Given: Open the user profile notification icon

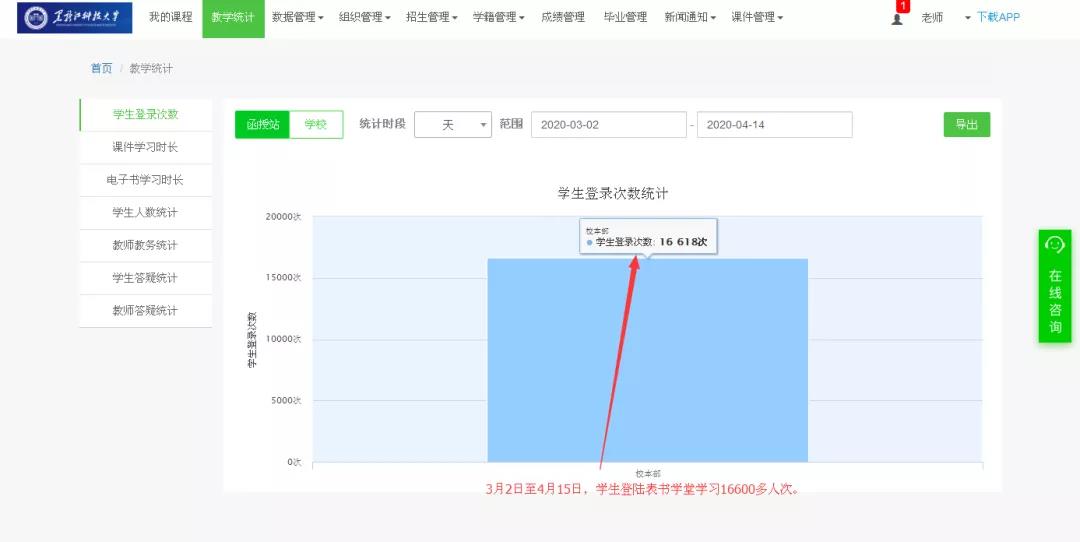Looking at the screenshot, I should click(897, 19).
